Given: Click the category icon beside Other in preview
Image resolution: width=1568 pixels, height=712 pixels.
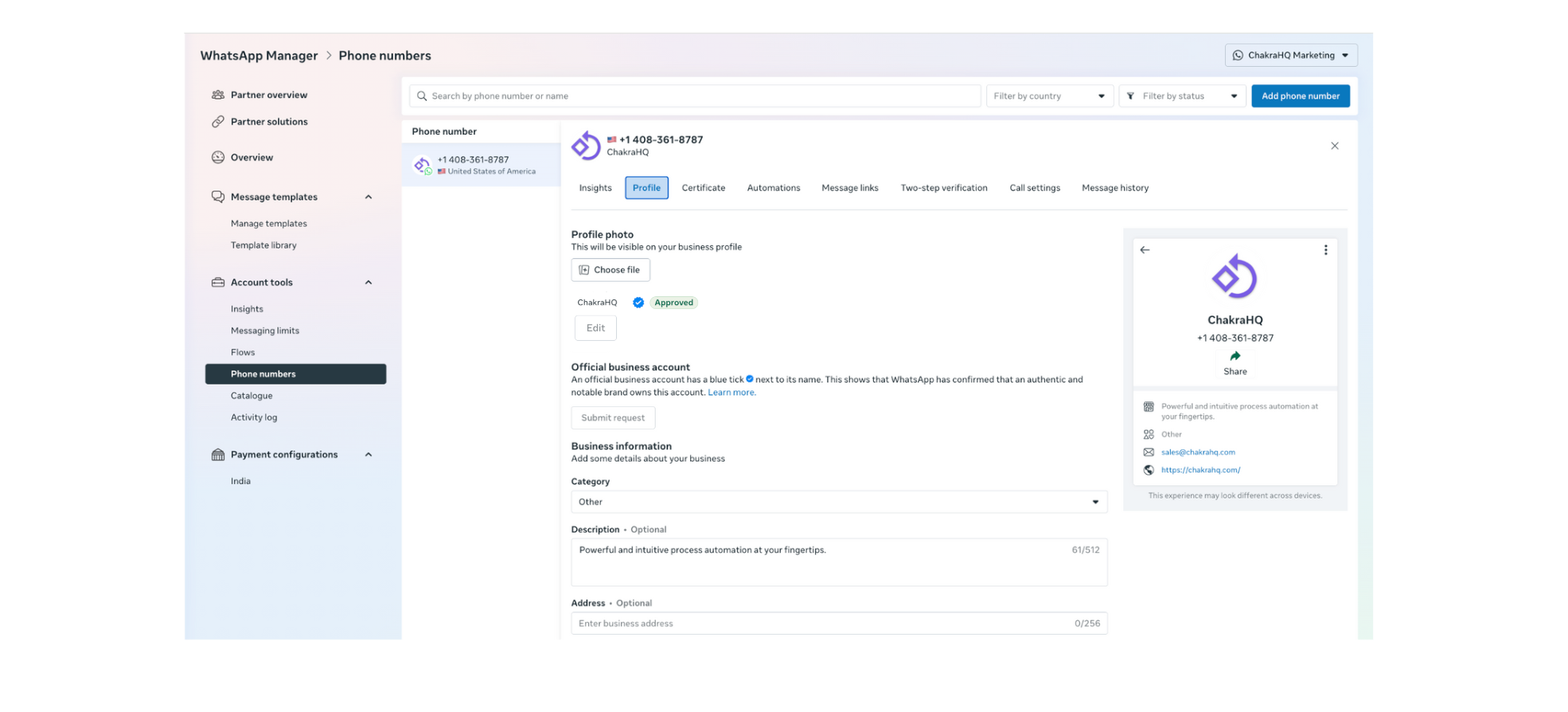Looking at the screenshot, I should click(1149, 435).
